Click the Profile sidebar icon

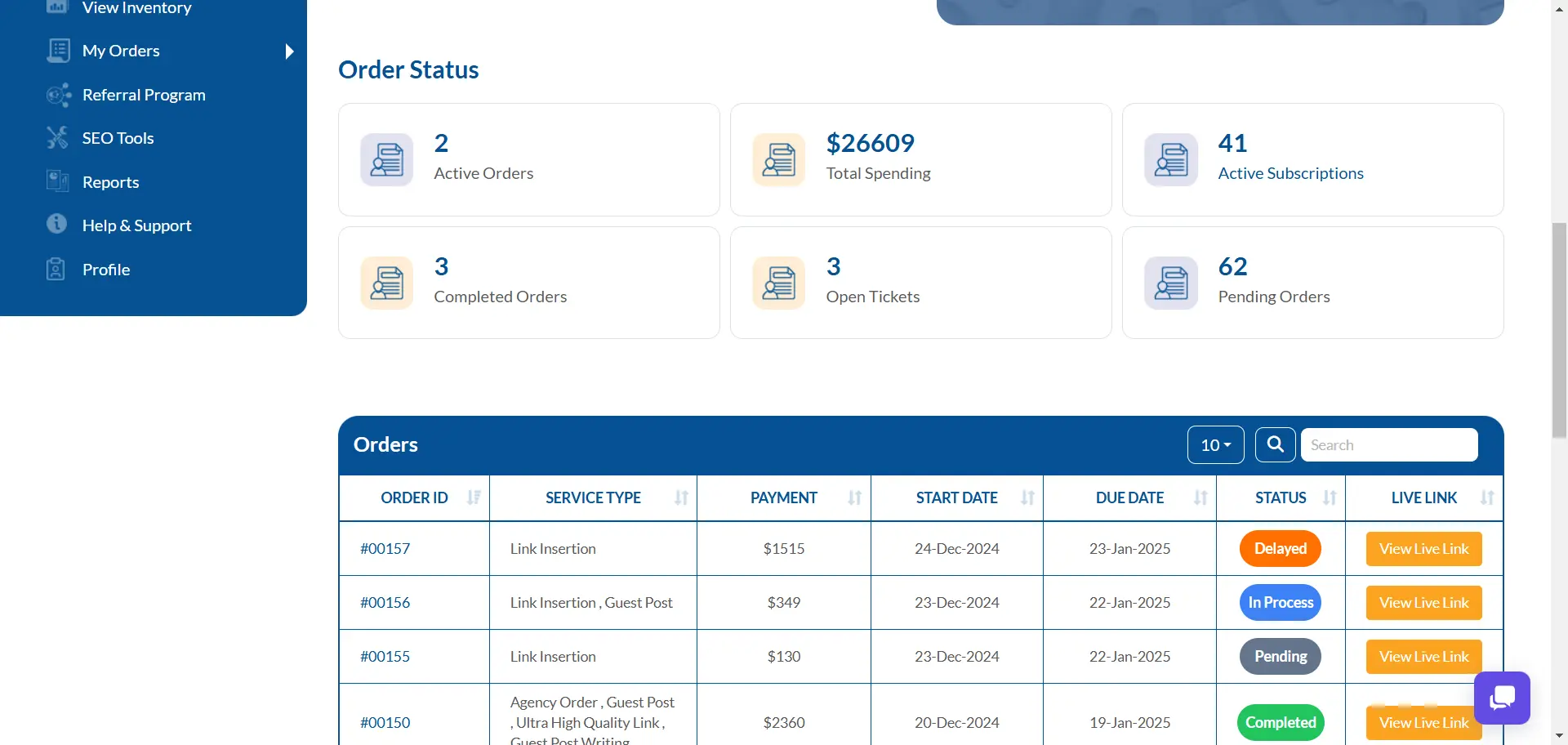[56, 269]
